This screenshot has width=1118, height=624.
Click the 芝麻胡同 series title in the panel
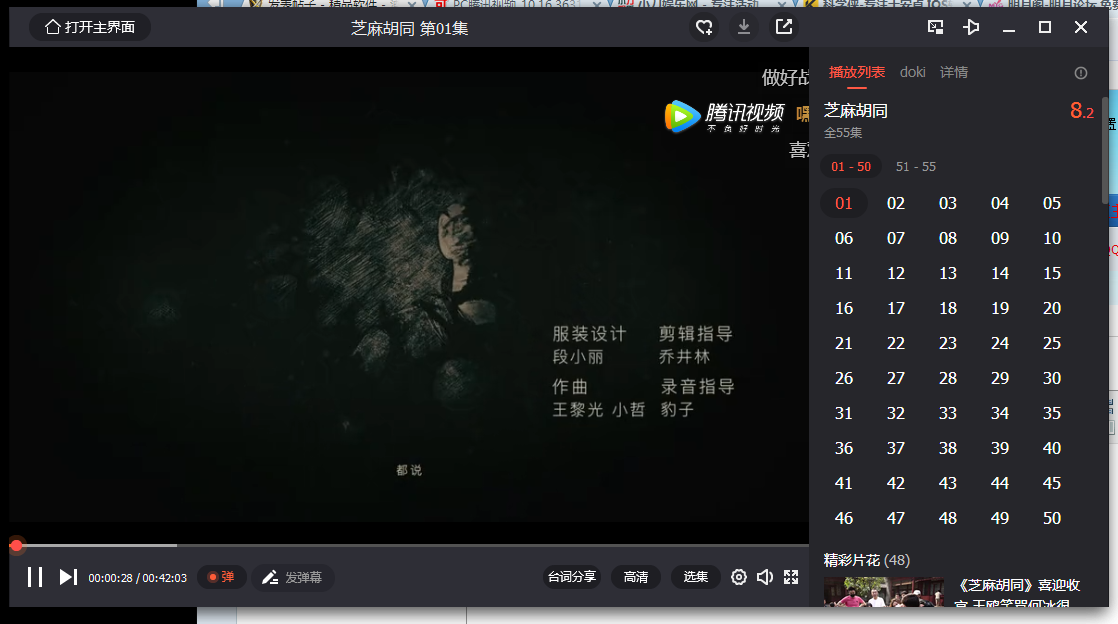pyautogui.click(x=856, y=111)
